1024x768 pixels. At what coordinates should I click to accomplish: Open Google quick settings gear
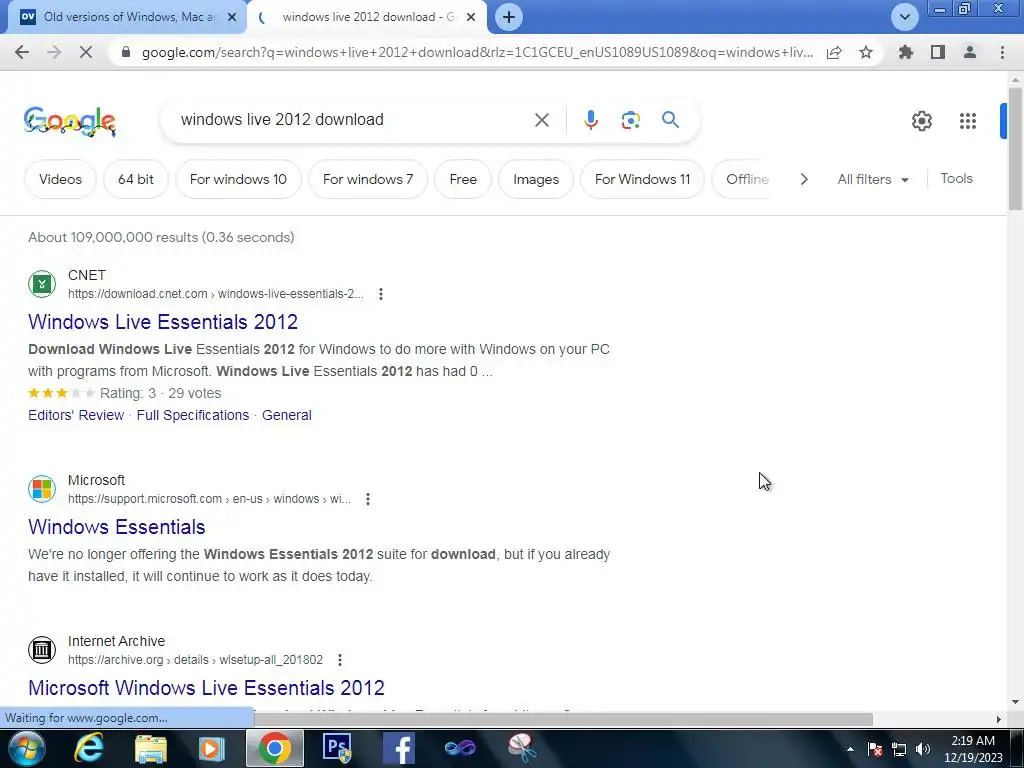(x=921, y=121)
